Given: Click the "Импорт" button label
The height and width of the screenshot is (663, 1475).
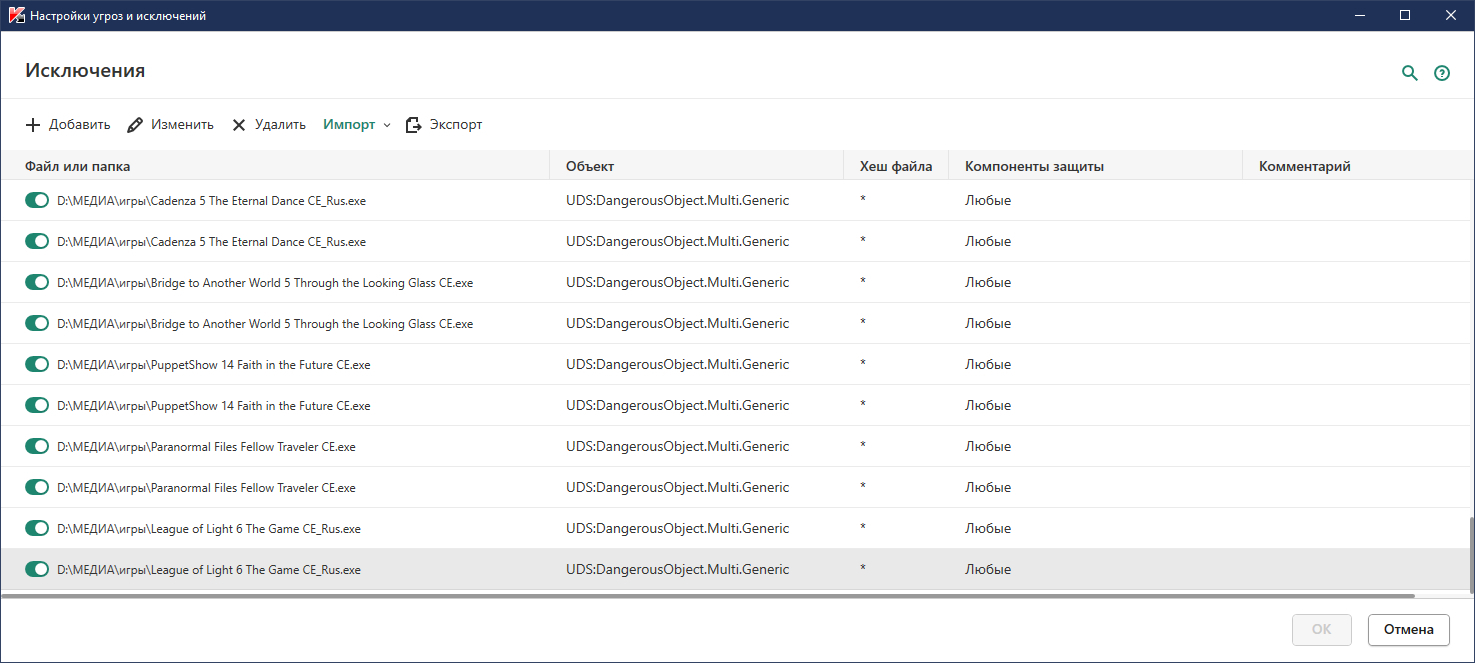Looking at the screenshot, I should 349,125.
